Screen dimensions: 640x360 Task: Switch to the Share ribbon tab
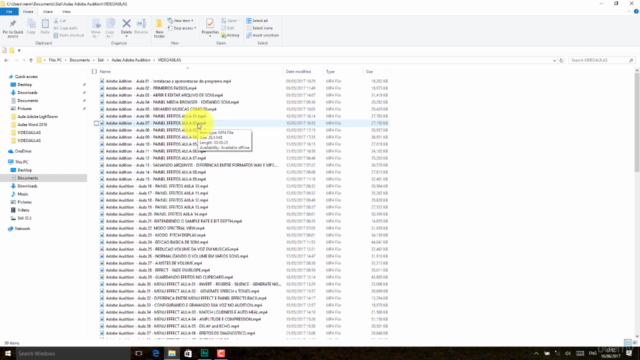48,11
